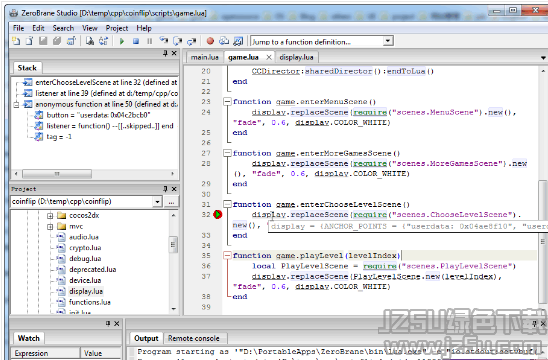The height and width of the screenshot is (360, 548).
Task: Switch to the main.lua tab
Action: click(x=205, y=57)
